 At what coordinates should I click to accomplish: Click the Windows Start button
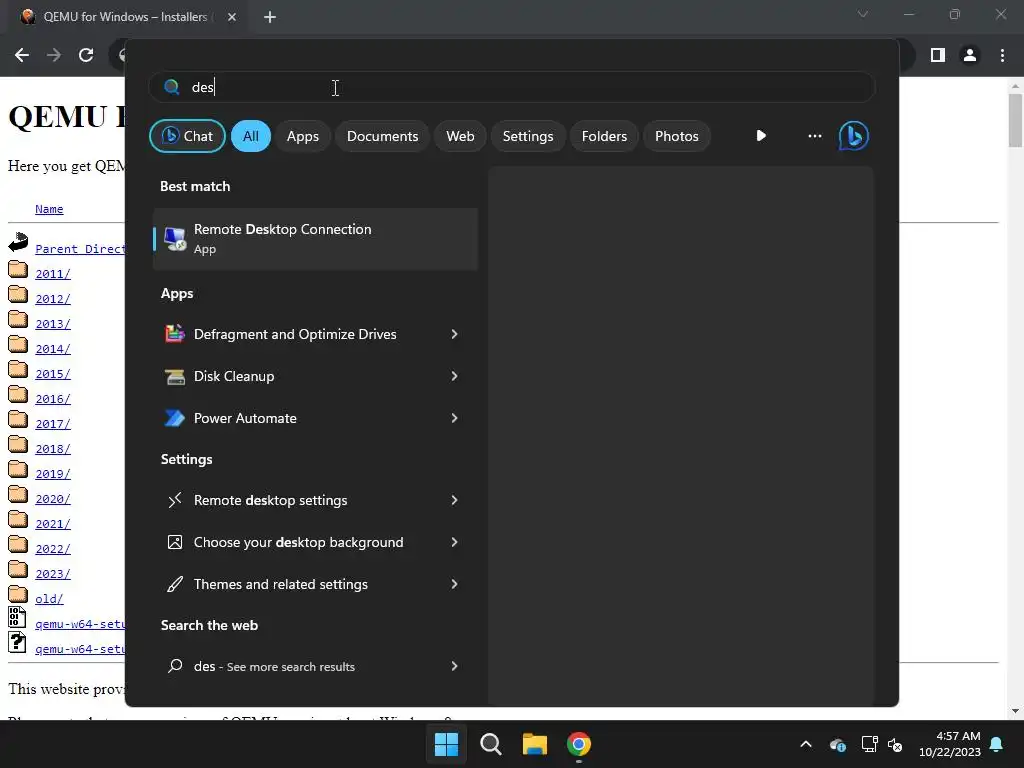tap(447, 744)
